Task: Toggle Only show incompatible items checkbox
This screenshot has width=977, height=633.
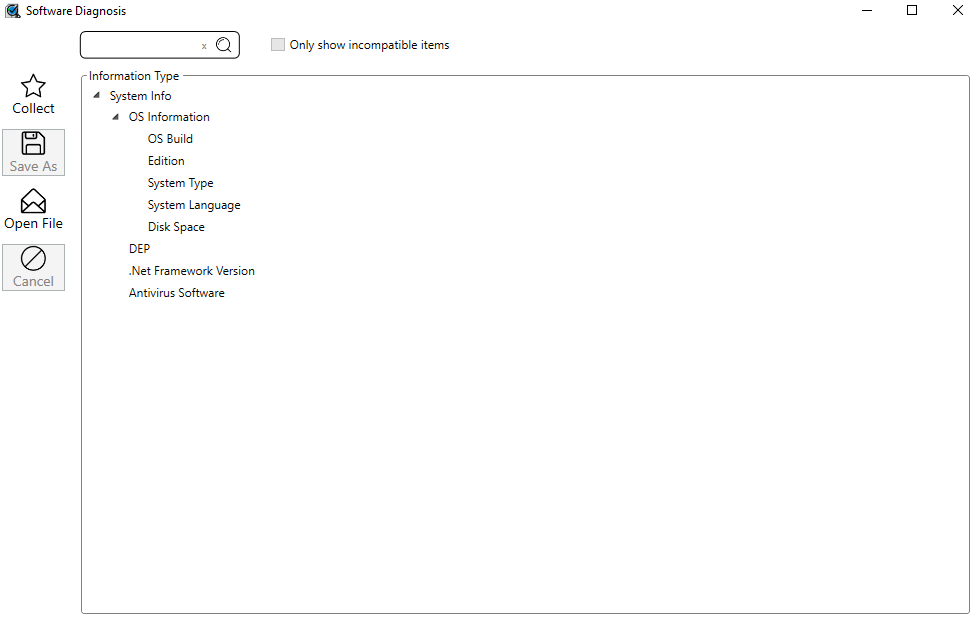Action: 278,45
